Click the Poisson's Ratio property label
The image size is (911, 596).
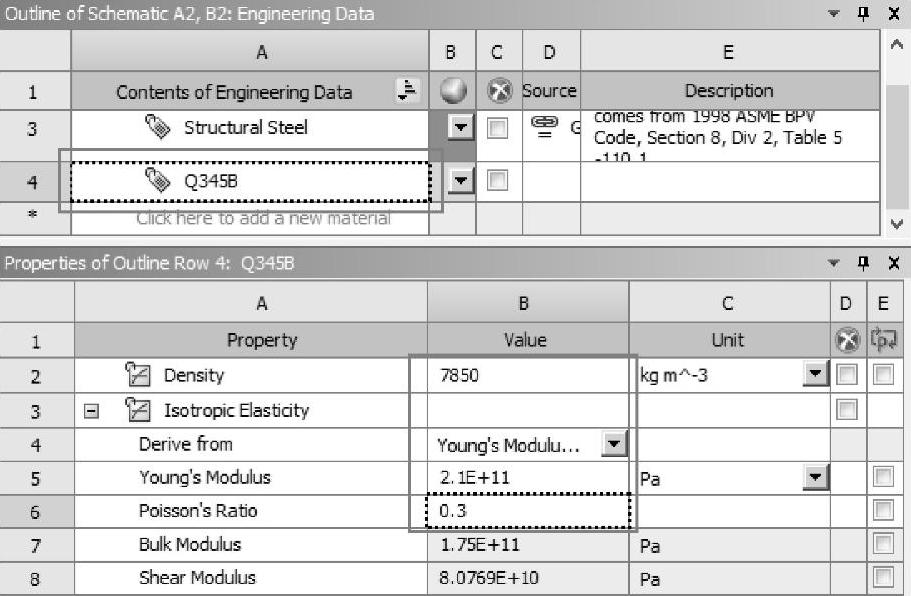coord(198,511)
